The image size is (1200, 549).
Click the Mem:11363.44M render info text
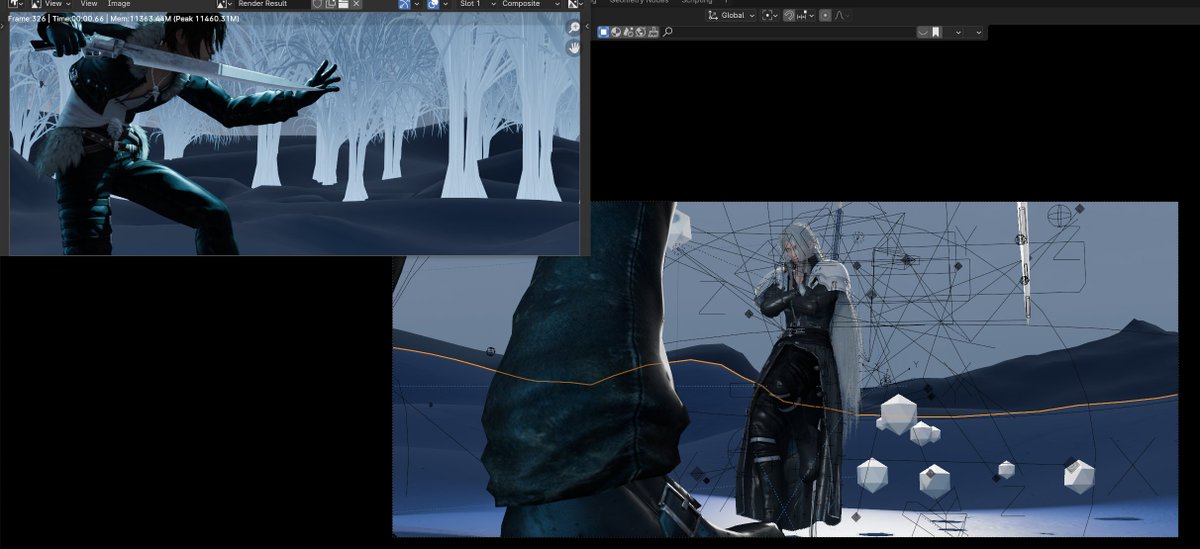140,19
